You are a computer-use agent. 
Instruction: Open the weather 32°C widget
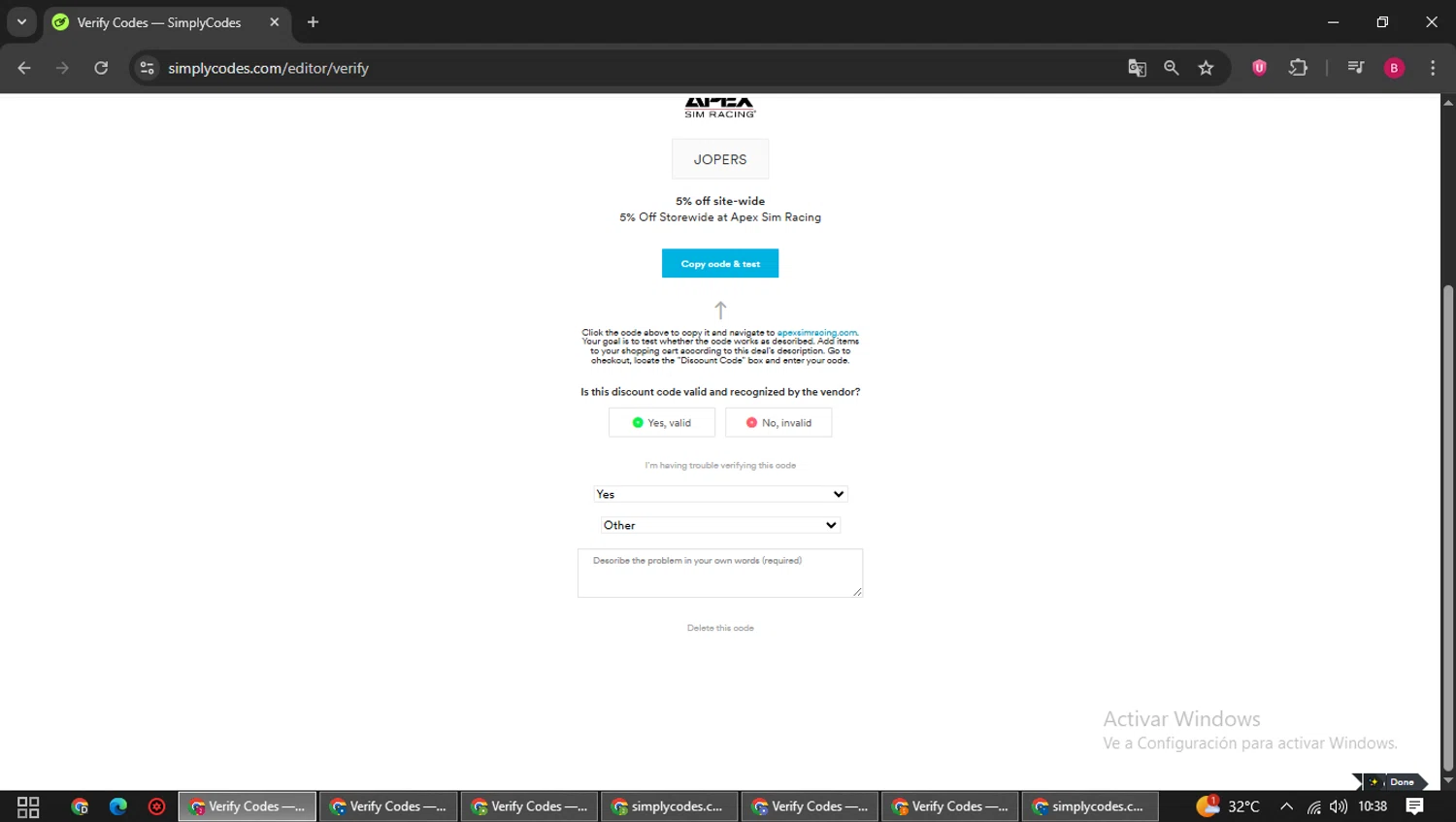(1228, 806)
